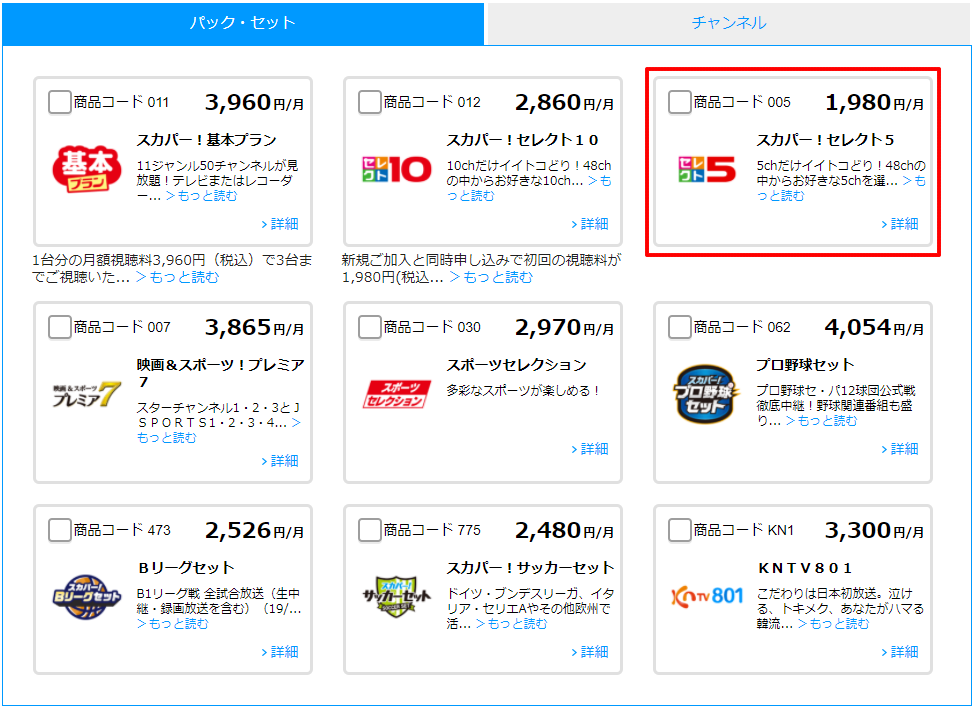Image resolution: width=974 pixels, height=708 pixels.
Task: Check the box for 商品コード 062
Action: click(x=680, y=327)
